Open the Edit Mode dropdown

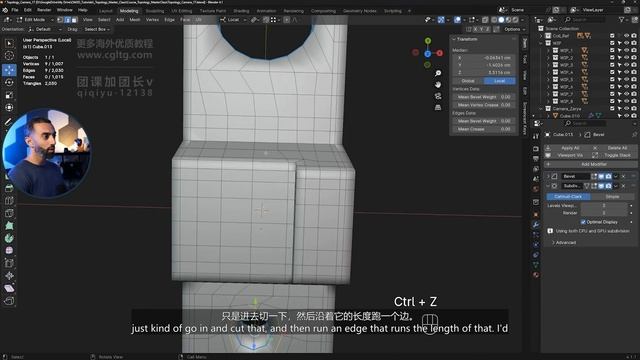[x=35, y=20]
